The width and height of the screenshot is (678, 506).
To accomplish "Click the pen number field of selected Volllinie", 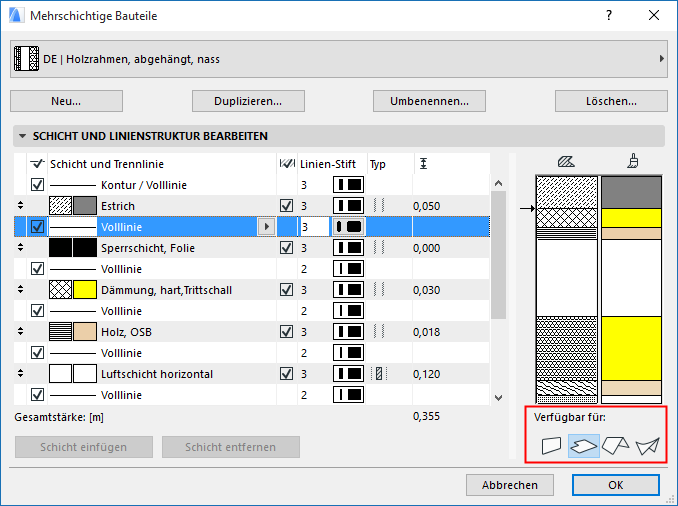I will tap(314, 227).
